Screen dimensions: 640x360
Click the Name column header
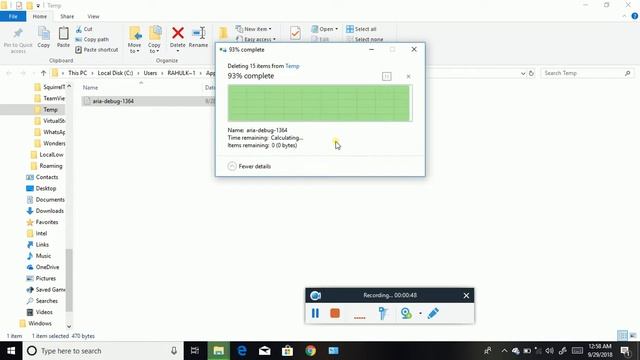click(x=91, y=88)
